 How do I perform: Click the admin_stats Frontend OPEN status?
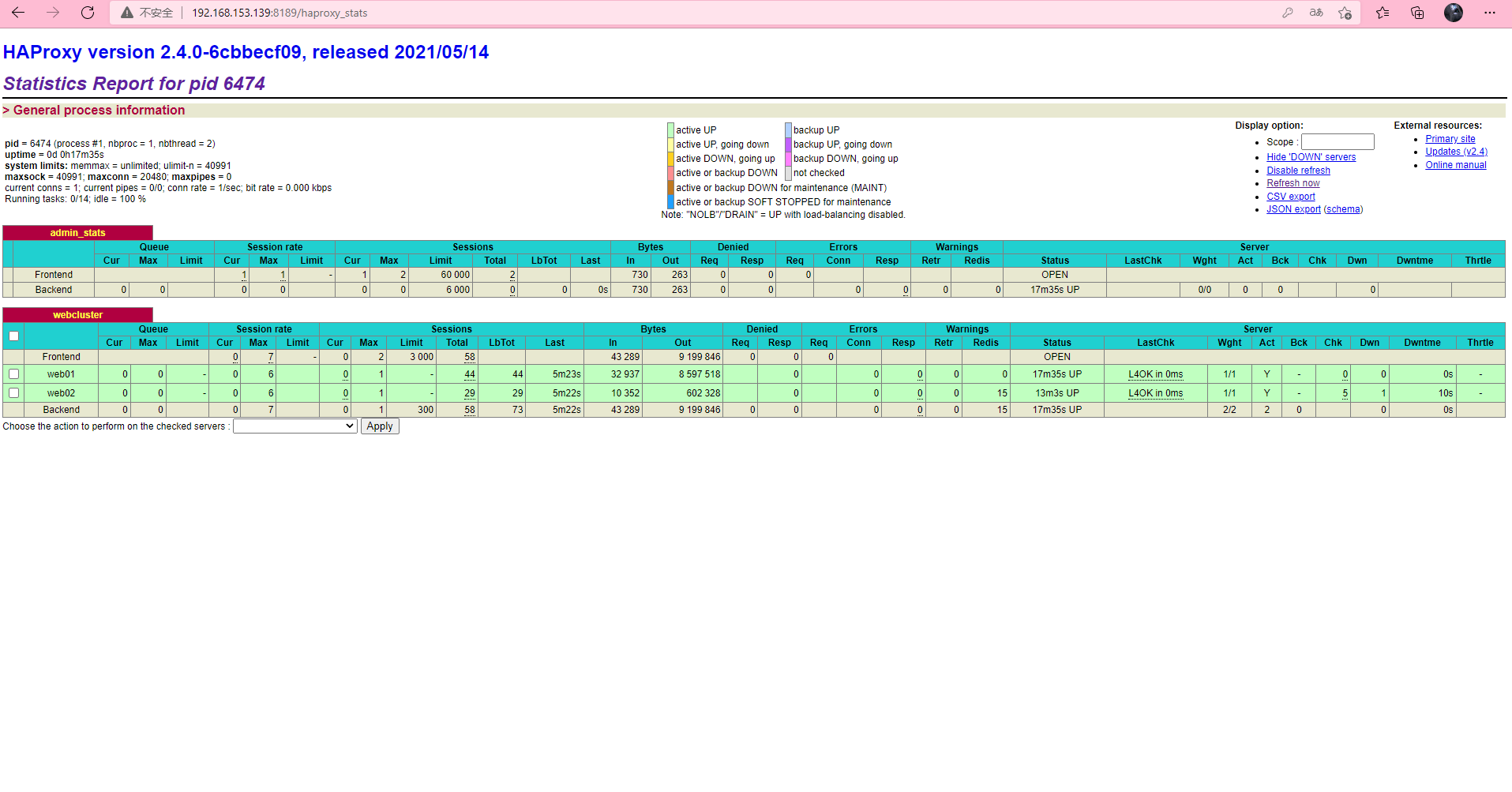(1055, 275)
